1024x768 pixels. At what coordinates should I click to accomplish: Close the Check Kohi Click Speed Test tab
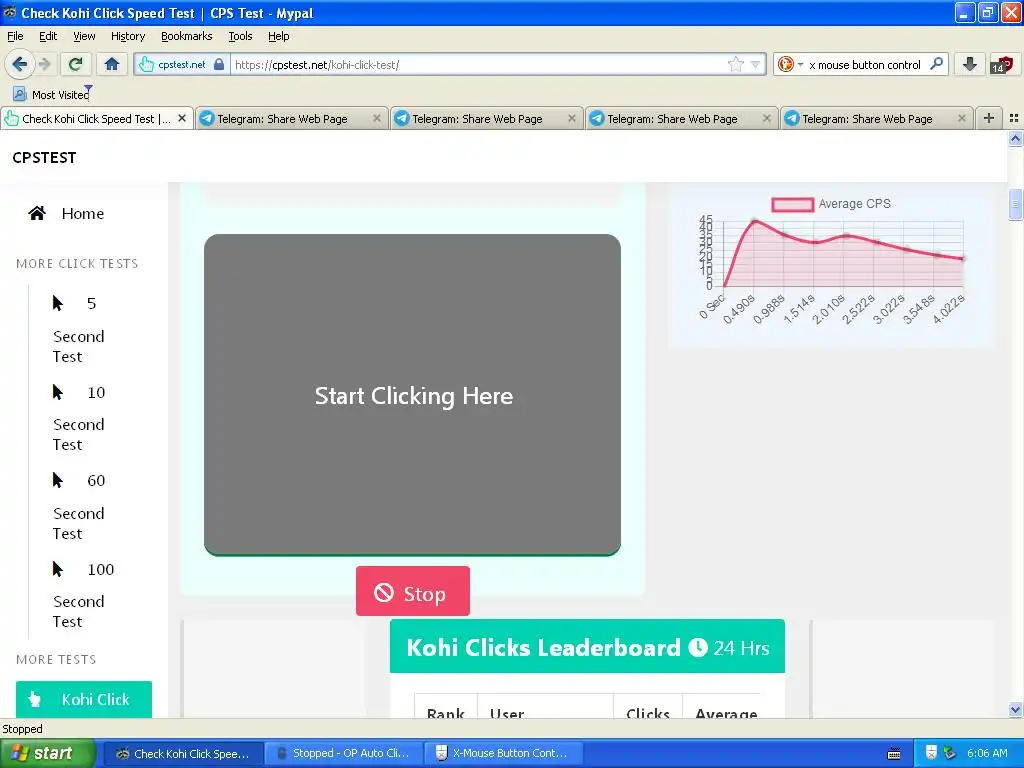point(182,118)
